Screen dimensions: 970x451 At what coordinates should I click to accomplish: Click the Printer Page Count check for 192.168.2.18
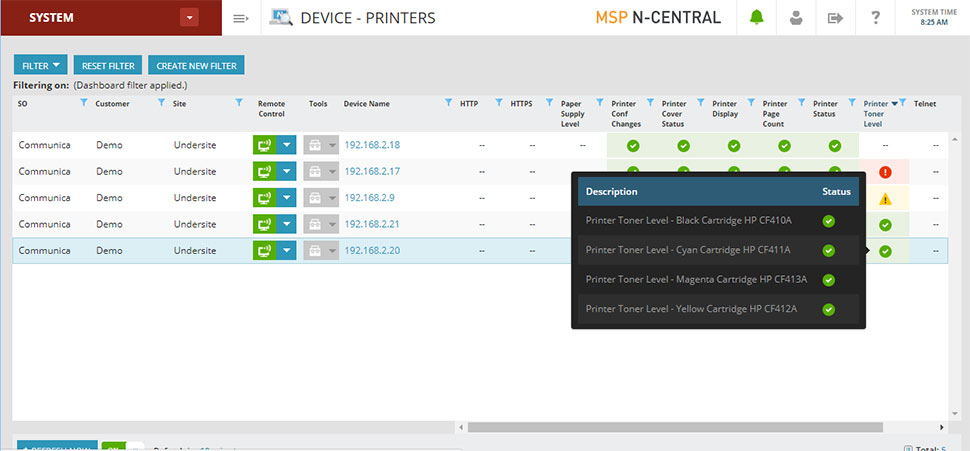(x=784, y=146)
